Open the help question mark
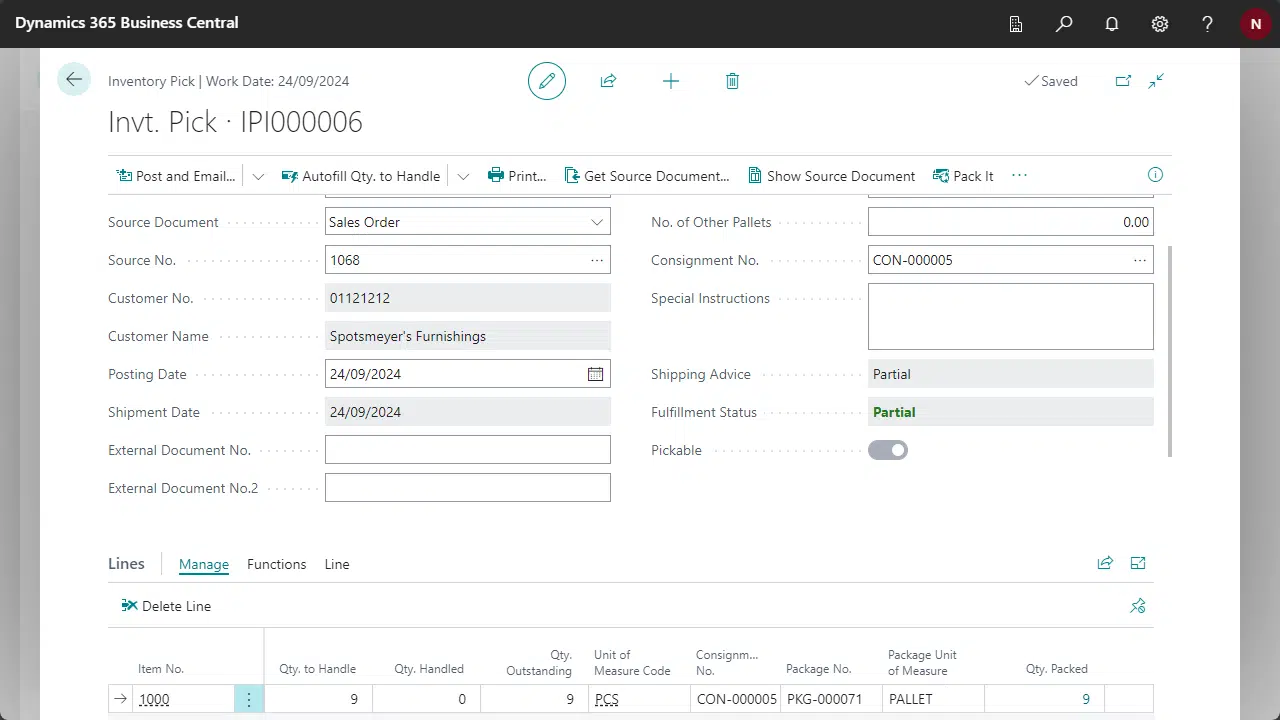Viewport: 1280px width, 720px height. [1208, 23]
